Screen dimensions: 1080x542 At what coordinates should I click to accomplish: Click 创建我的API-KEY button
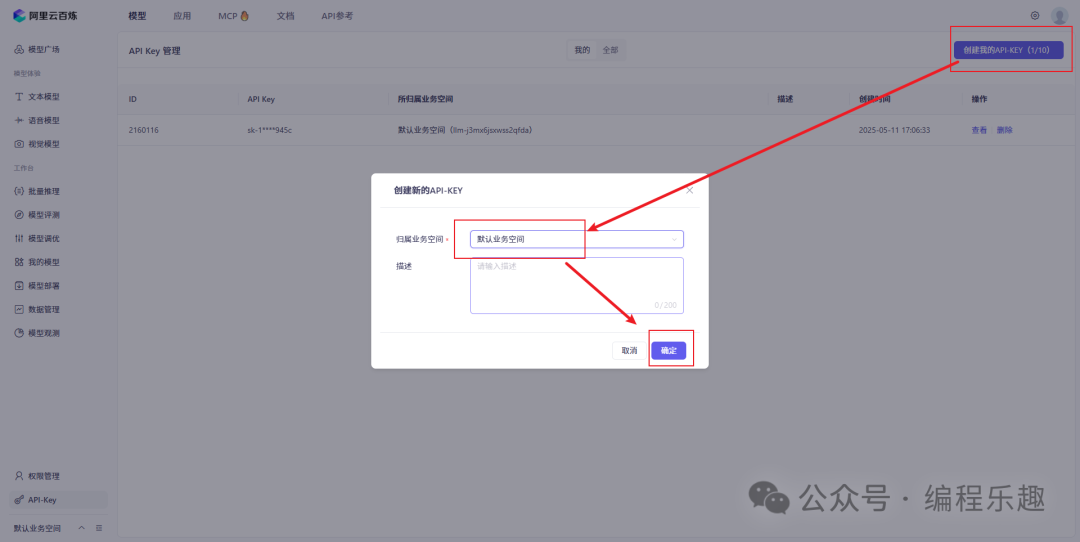tap(1008, 50)
